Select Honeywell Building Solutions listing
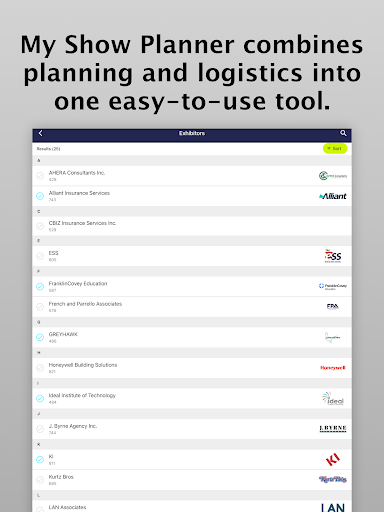Image resolution: width=384 pixels, height=512 pixels. click(x=192, y=368)
